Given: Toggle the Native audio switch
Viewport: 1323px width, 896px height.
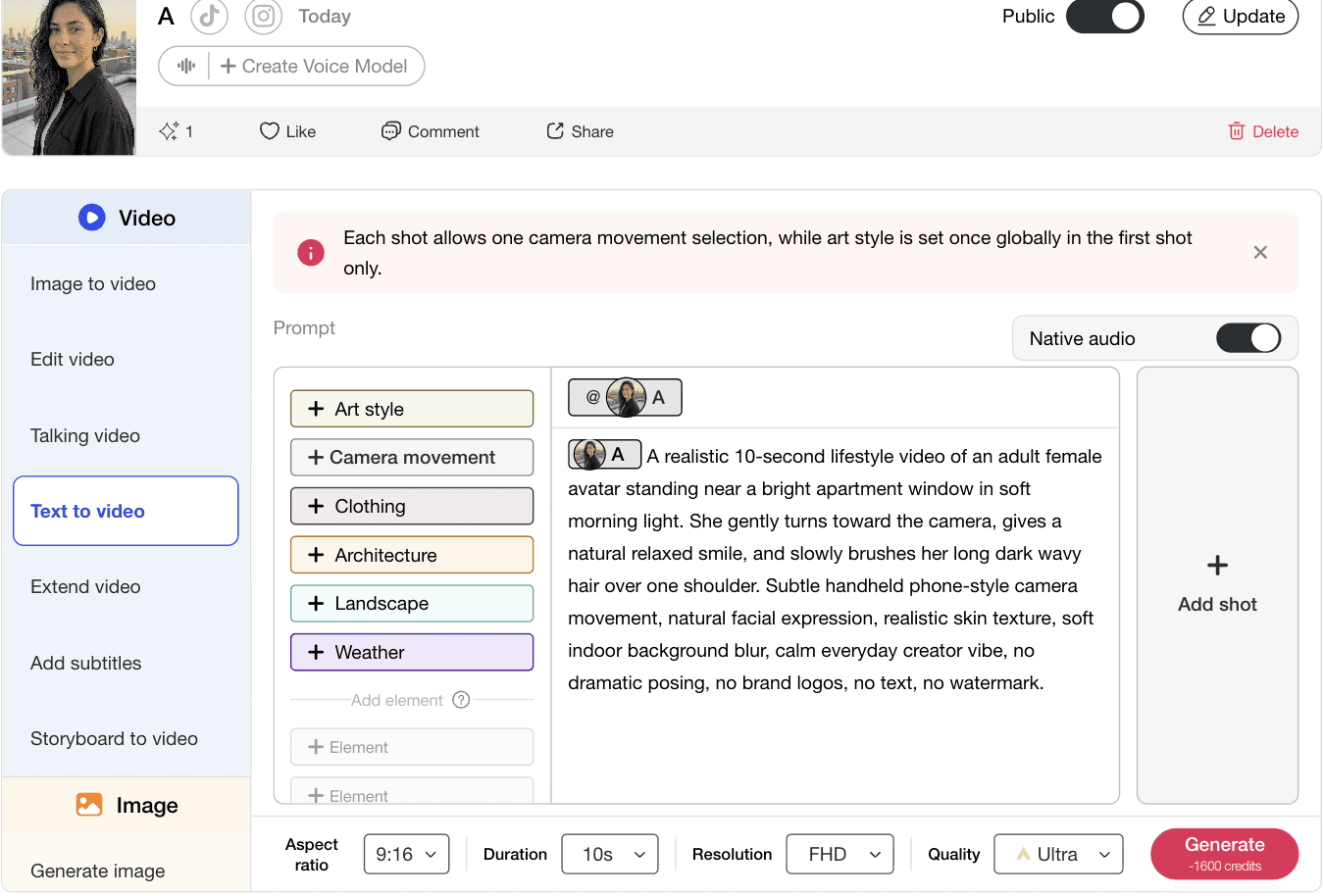Looking at the screenshot, I should pos(1248,338).
